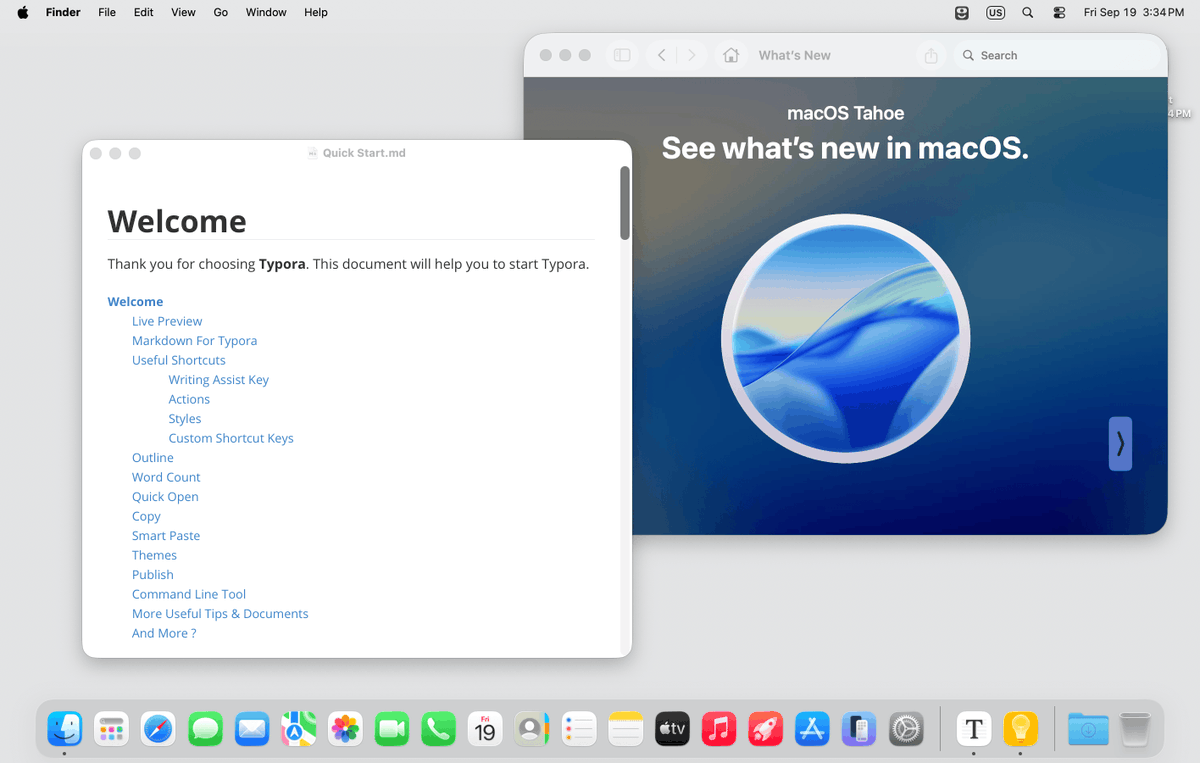Click the Apple menu logo
1200x763 pixels.
(23, 12)
